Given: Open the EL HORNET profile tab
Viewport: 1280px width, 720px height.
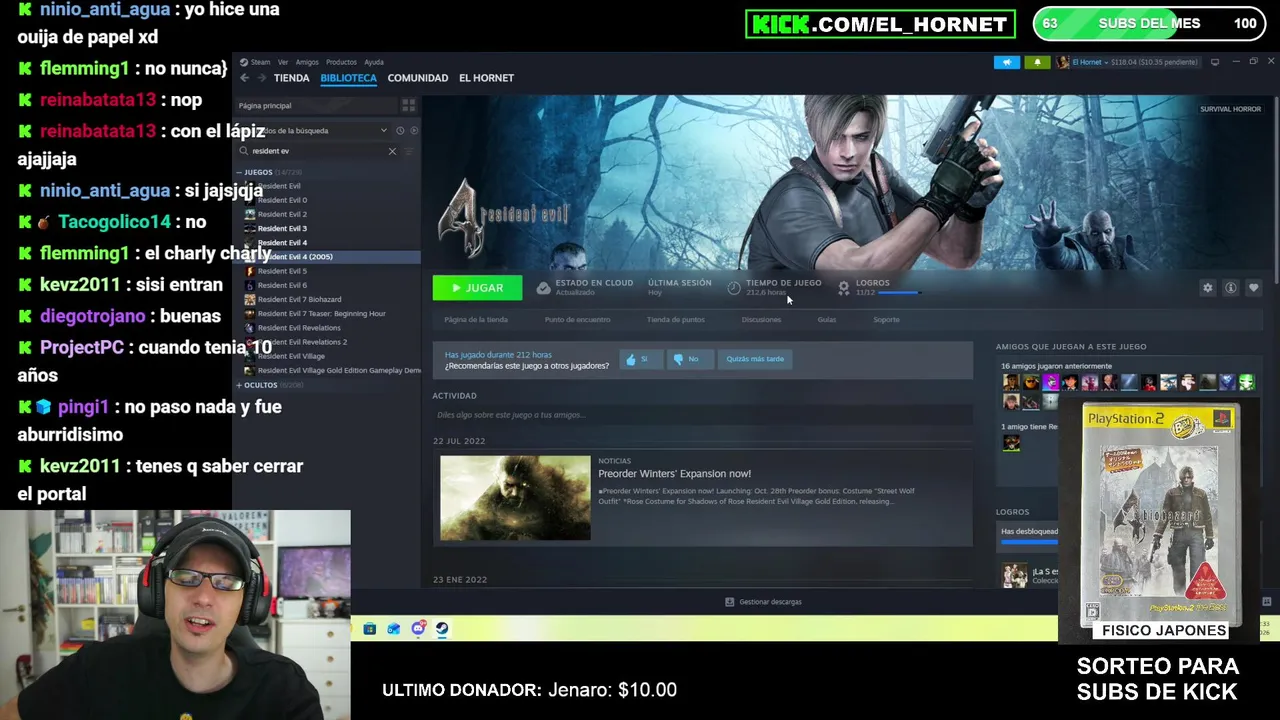Looking at the screenshot, I should [x=486, y=78].
